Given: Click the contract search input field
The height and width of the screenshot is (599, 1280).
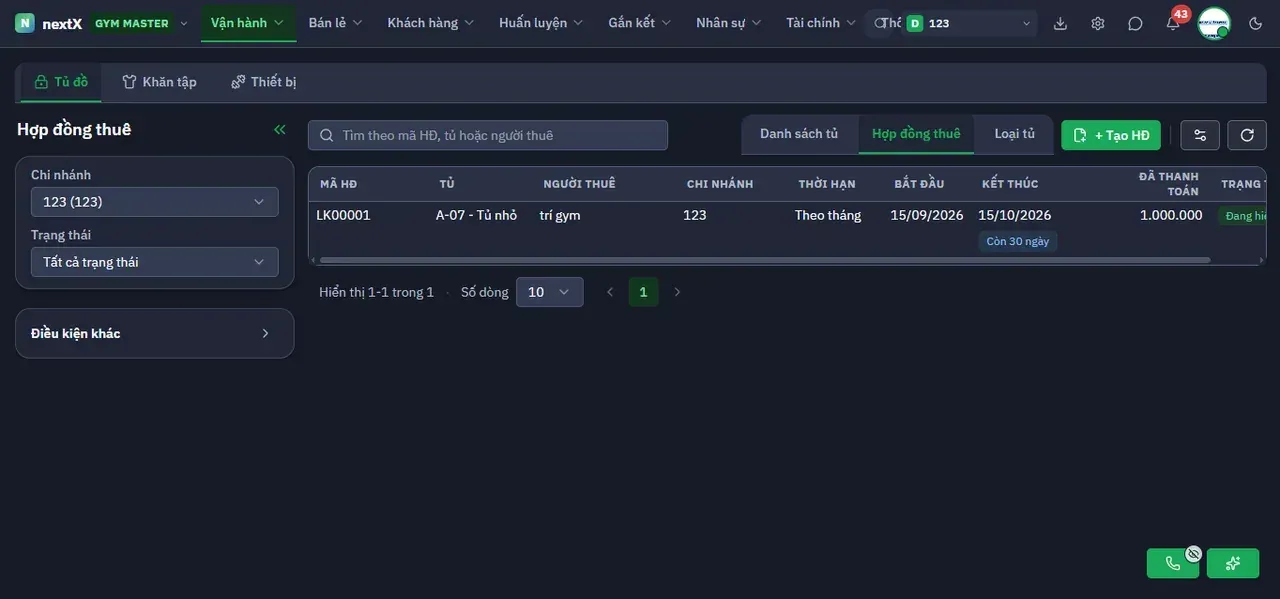Looking at the screenshot, I should point(488,135).
